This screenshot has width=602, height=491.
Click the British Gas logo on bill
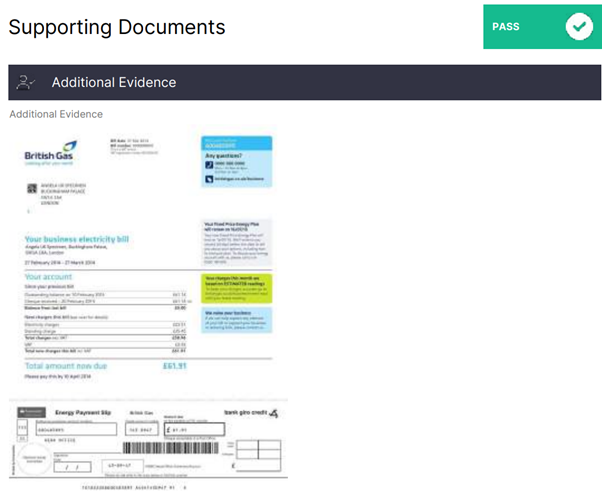tap(50, 153)
